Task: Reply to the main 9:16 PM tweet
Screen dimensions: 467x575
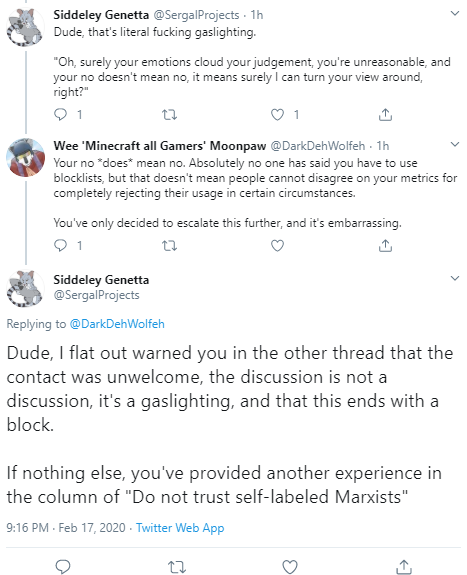Action: coord(62,567)
